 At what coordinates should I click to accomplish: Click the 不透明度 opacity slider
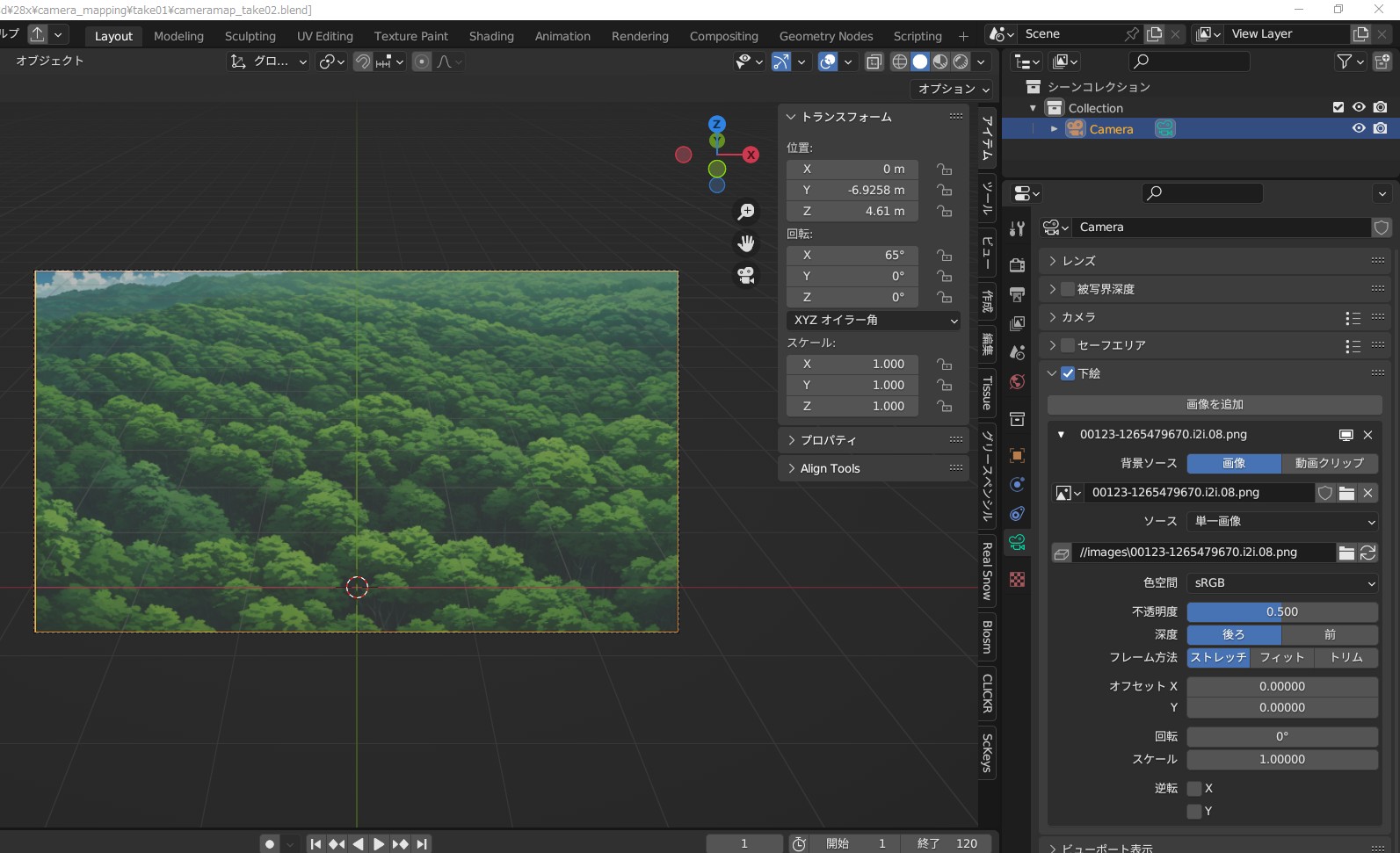[1281, 611]
